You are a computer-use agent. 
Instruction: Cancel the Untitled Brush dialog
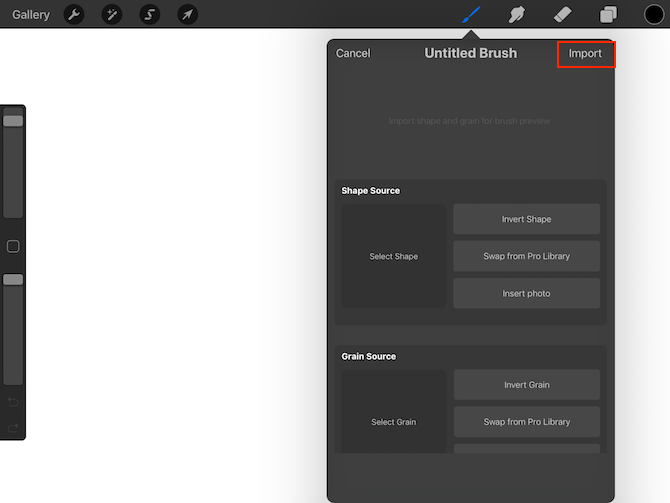pos(353,53)
